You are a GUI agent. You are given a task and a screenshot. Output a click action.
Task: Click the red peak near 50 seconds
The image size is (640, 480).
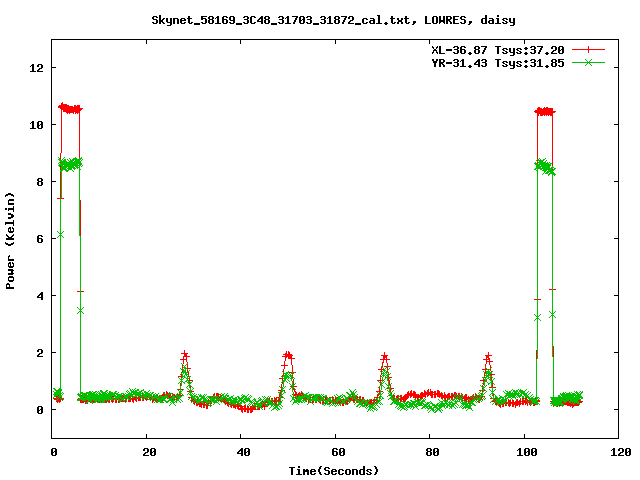[288, 355]
